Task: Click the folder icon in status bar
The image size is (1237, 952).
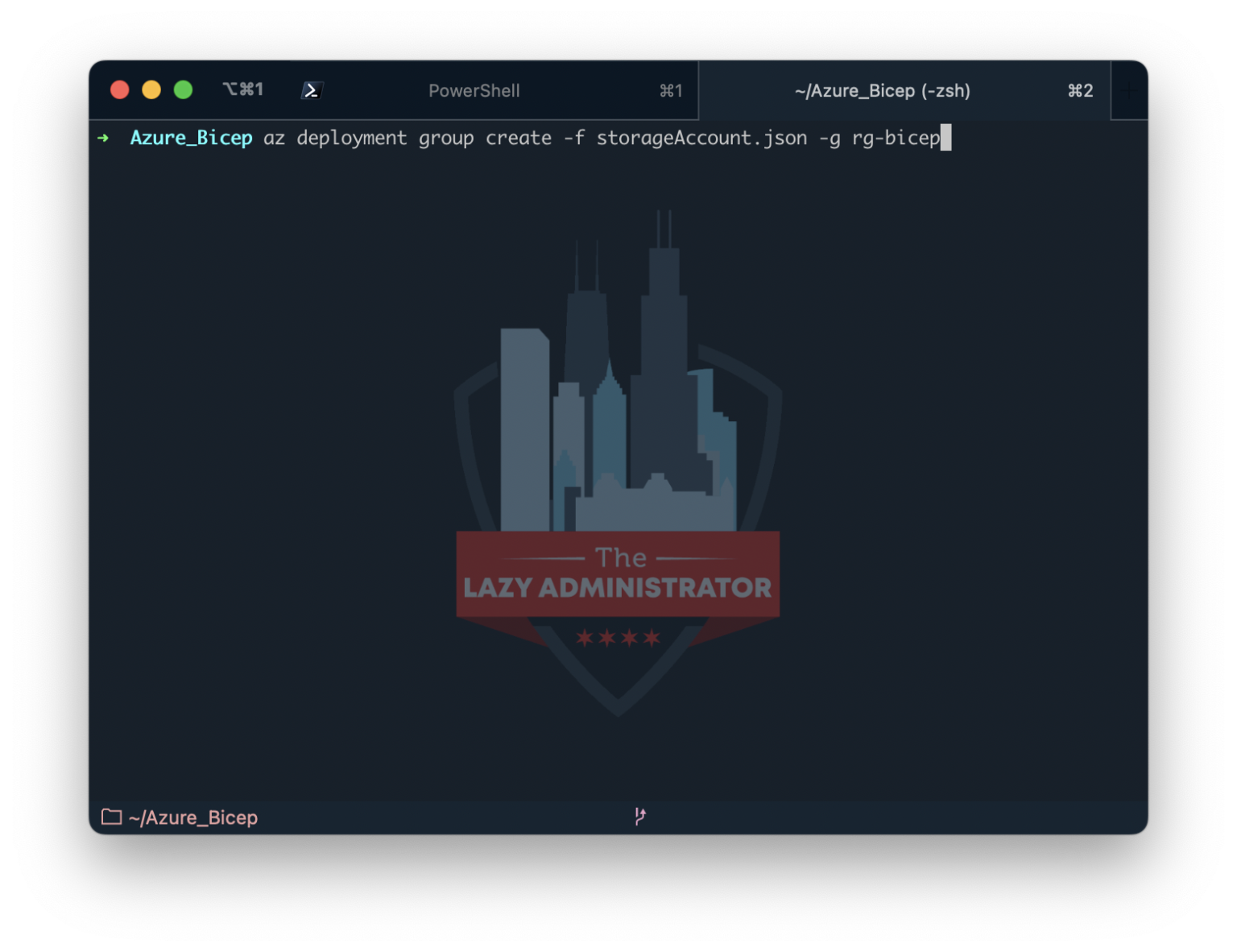Action: pyautogui.click(x=112, y=817)
